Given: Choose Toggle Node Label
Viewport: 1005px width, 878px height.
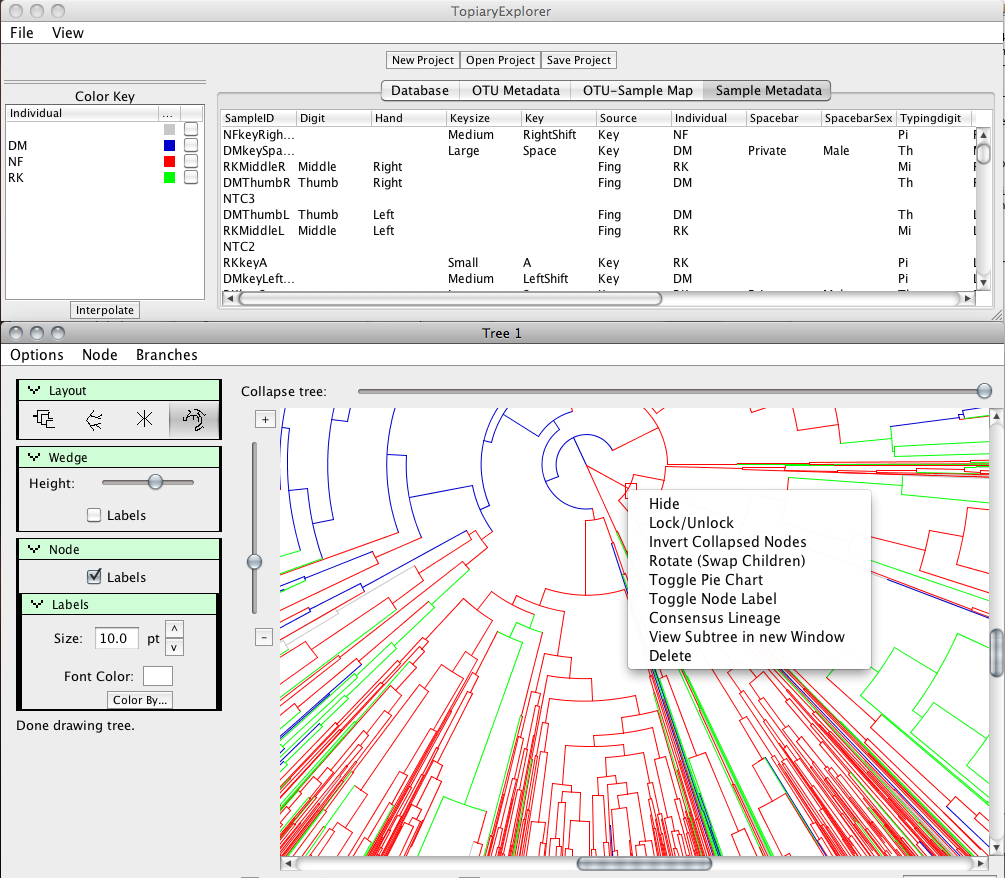Looking at the screenshot, I should click(x=749, y=599).
